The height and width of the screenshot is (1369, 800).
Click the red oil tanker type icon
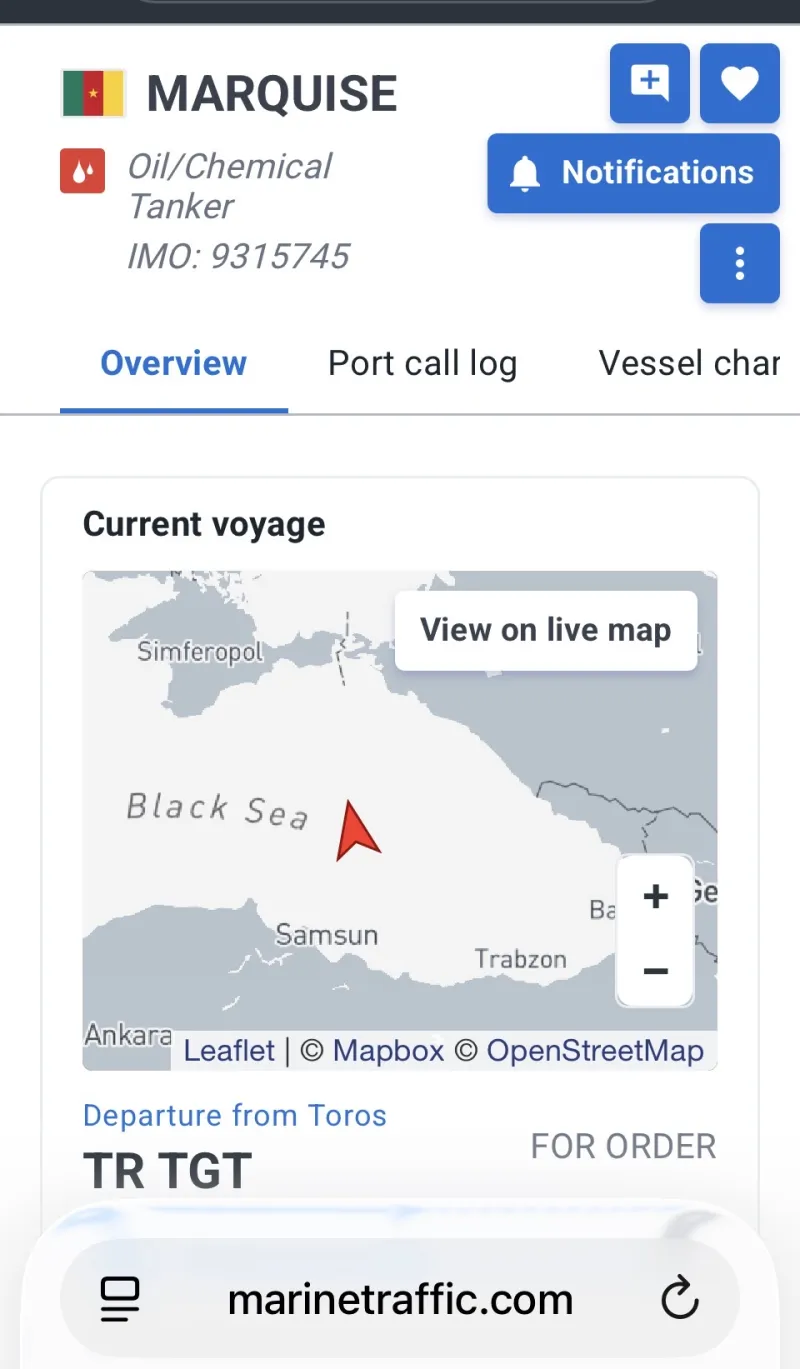coord(82,170)
